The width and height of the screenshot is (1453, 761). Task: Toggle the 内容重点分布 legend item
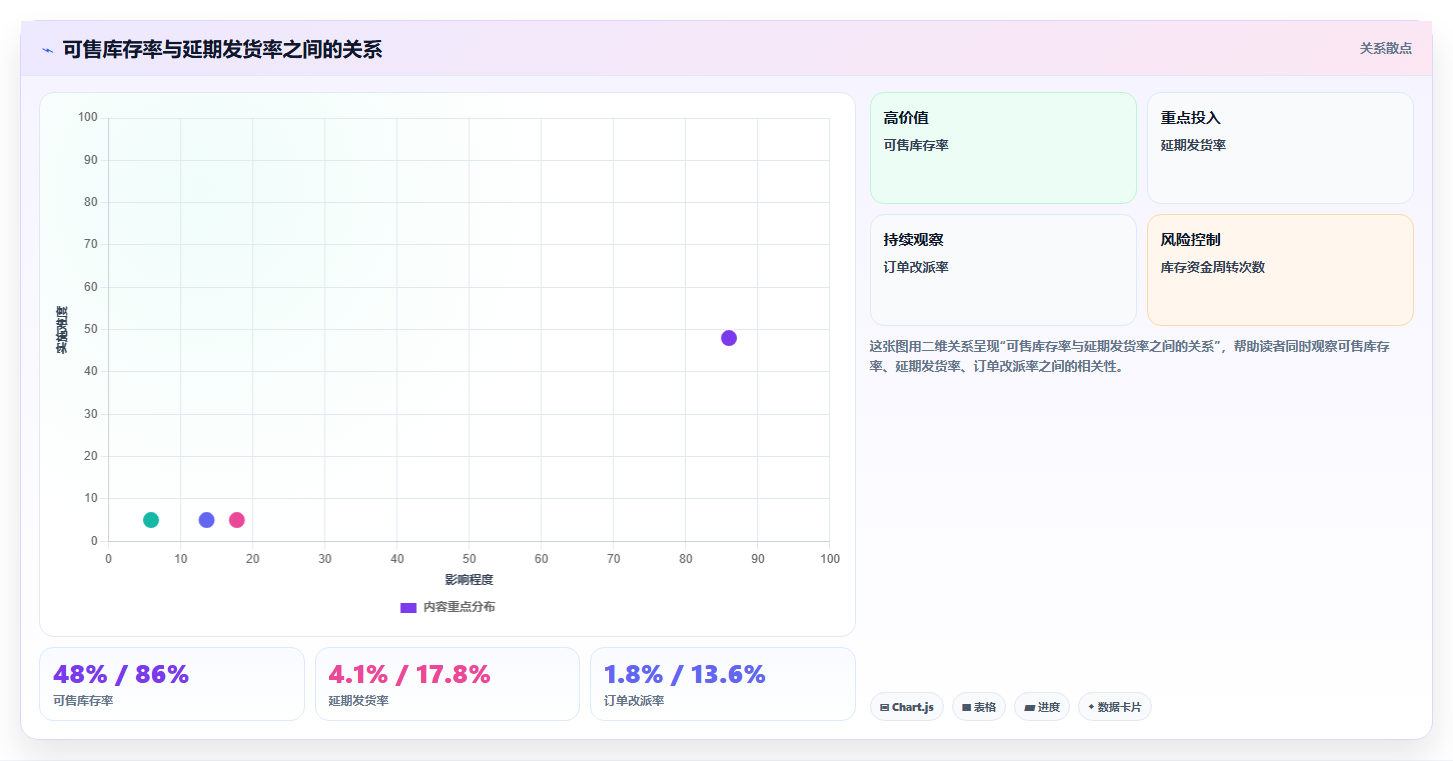coord(447,607)
